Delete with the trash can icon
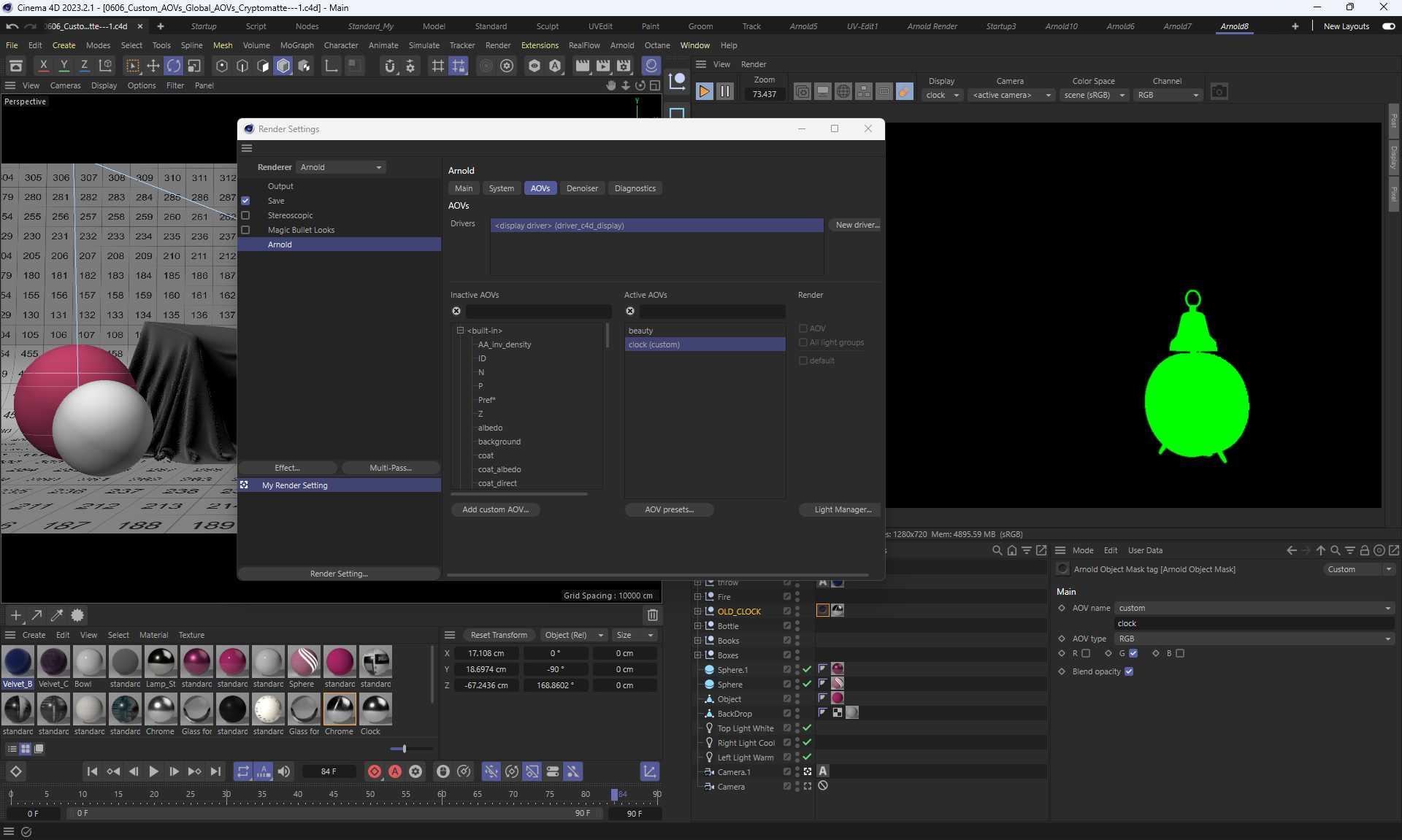The image size is (1402, 840). click(652, 615)
